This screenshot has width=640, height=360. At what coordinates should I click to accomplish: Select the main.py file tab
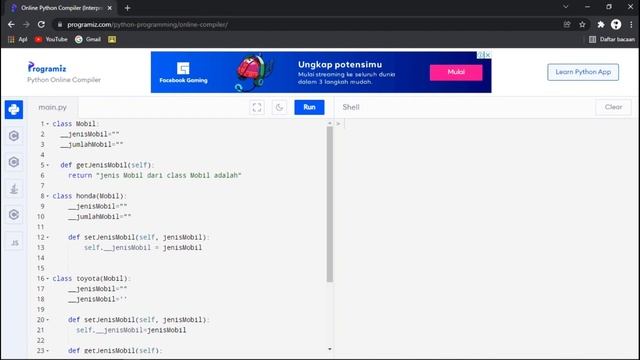click(53, 107)
